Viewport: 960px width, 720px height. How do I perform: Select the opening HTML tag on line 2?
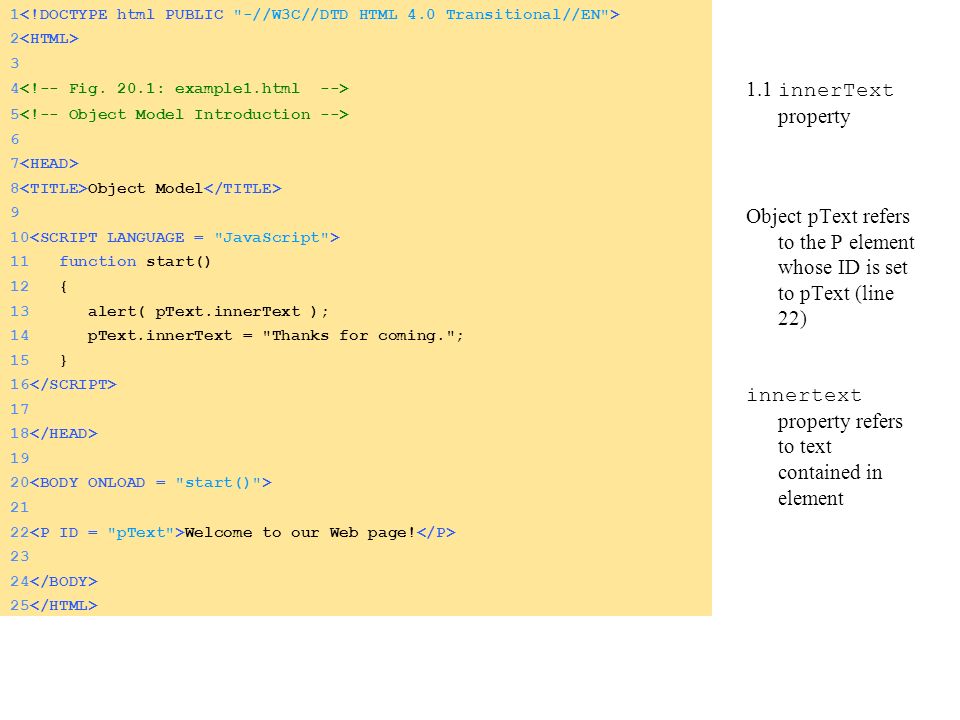49,39
